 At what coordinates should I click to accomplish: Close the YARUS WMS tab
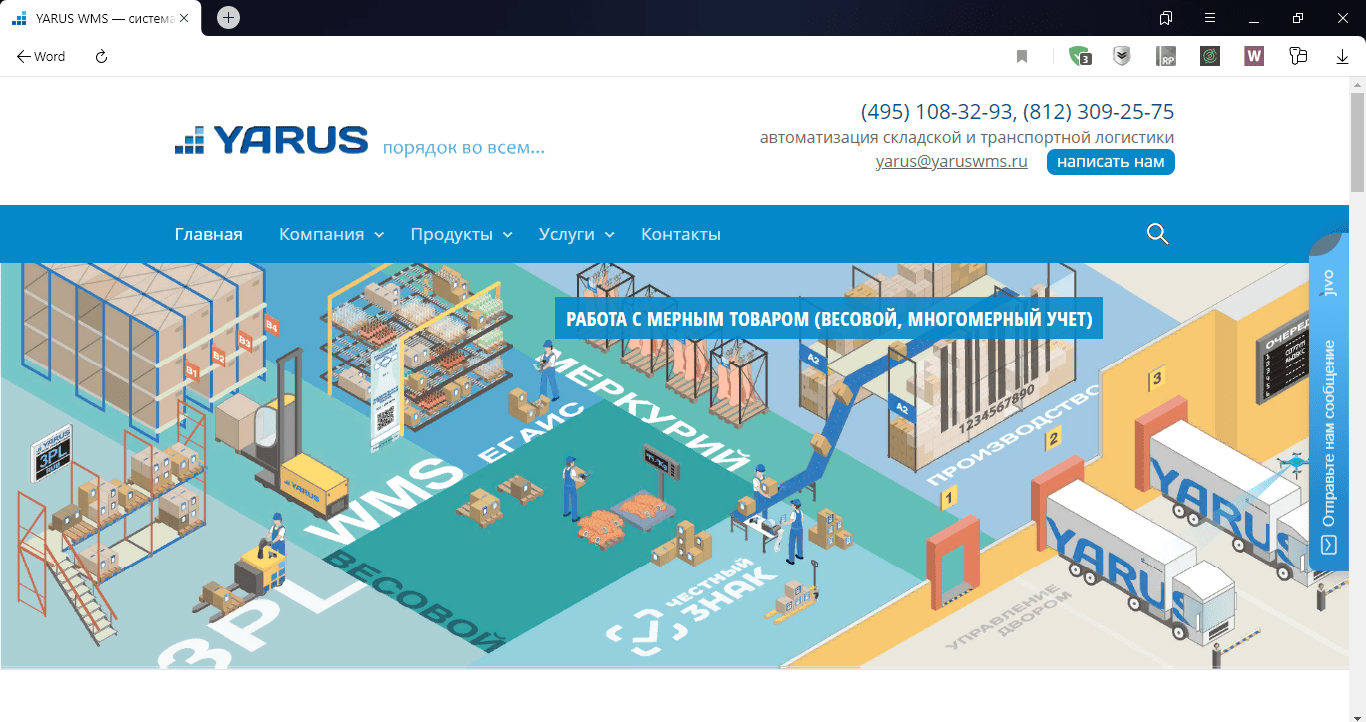184,18
